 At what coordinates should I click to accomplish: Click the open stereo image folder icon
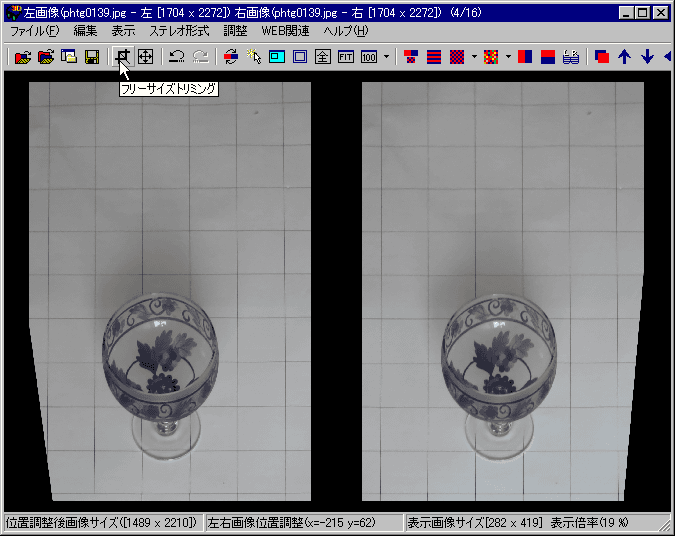[23, 57]
